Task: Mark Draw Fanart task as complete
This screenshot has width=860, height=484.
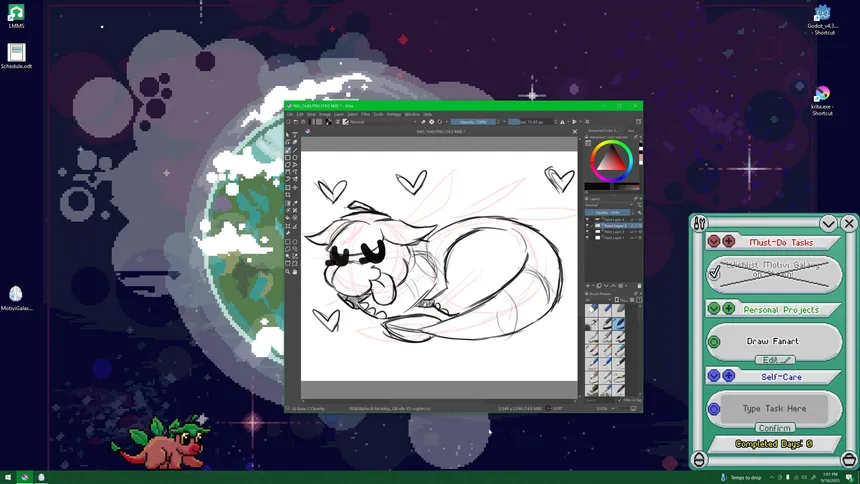Action: (714, 342)
